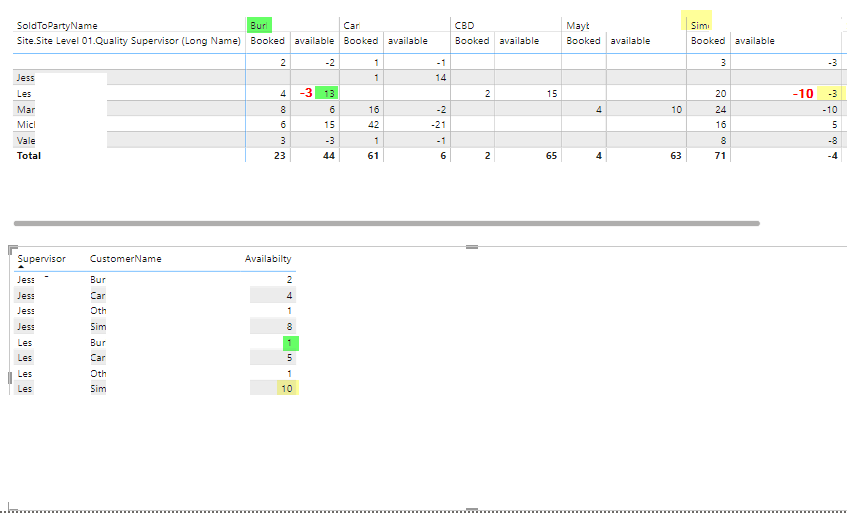Click the Total value 65 under CBD available
The width and height of the screenshot is (847, 516).
pos(551,156)
